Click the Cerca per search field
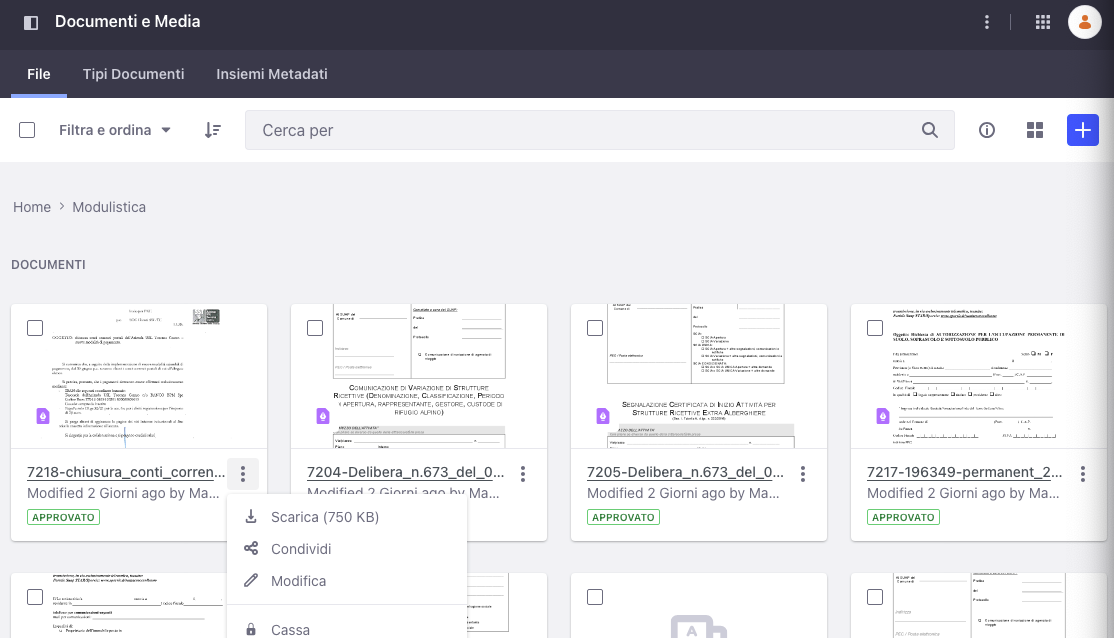 (580, 130)
